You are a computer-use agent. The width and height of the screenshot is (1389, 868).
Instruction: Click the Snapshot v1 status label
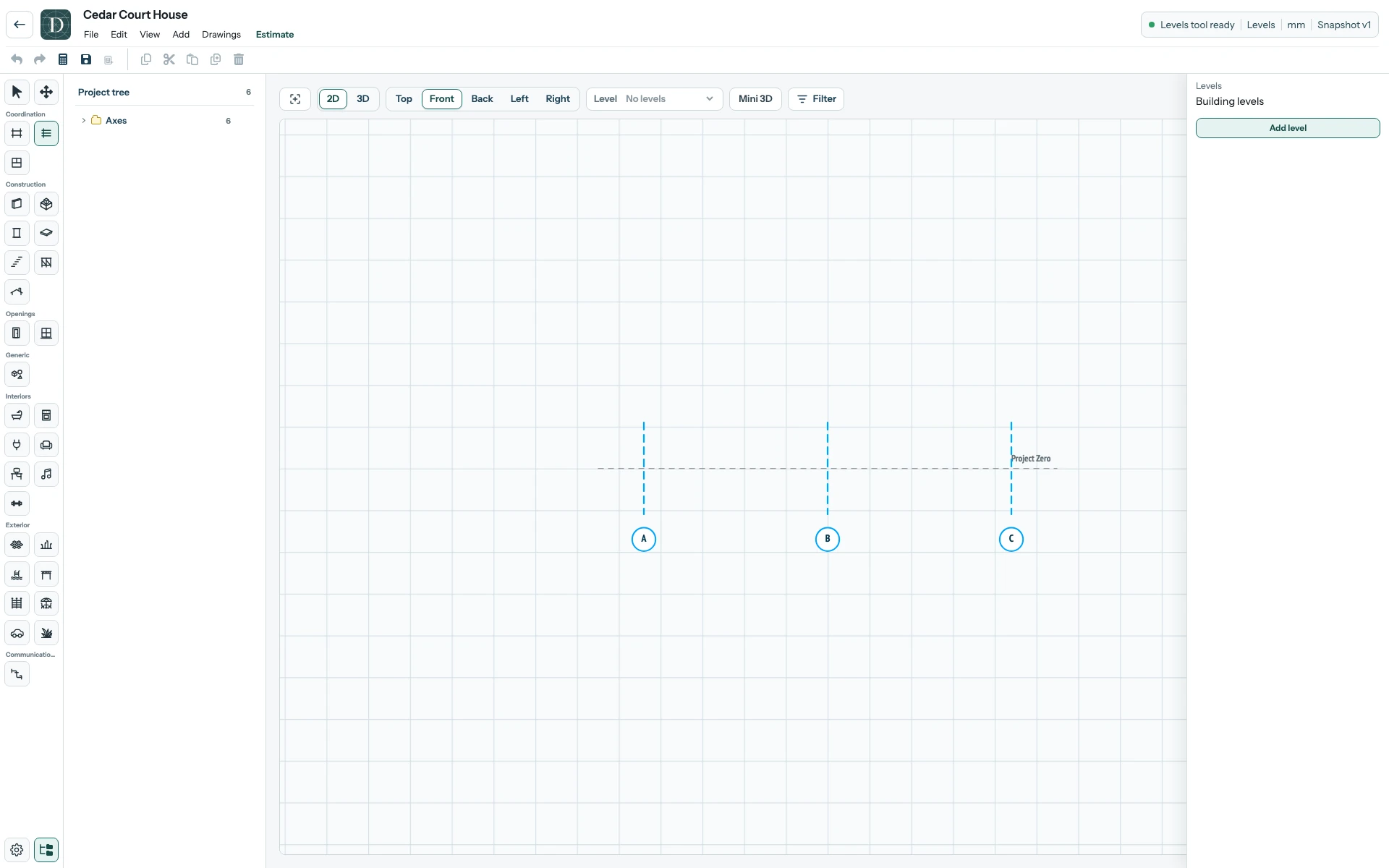(1344, 25)
